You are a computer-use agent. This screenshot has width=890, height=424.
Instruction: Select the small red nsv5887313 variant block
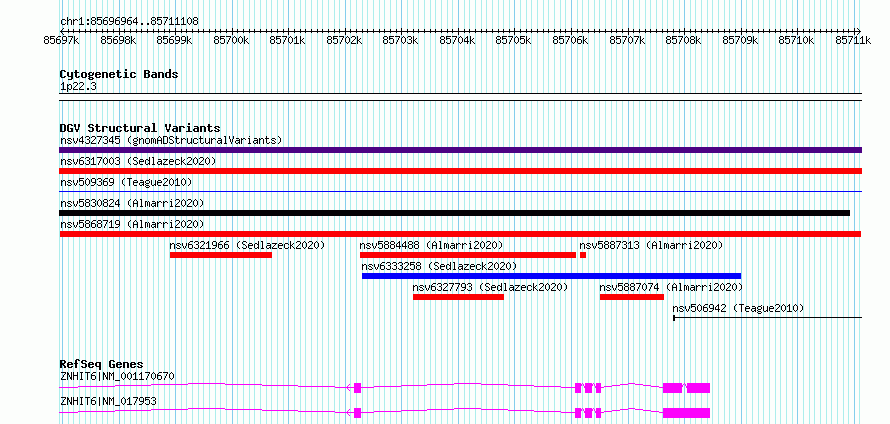pyautogui.click(x=582, y=255)
